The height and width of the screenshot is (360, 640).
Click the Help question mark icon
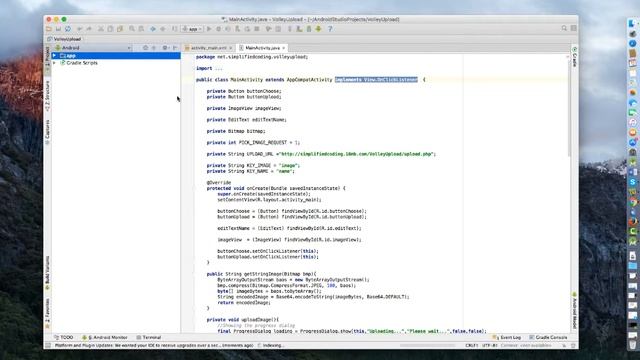(330, 29)
